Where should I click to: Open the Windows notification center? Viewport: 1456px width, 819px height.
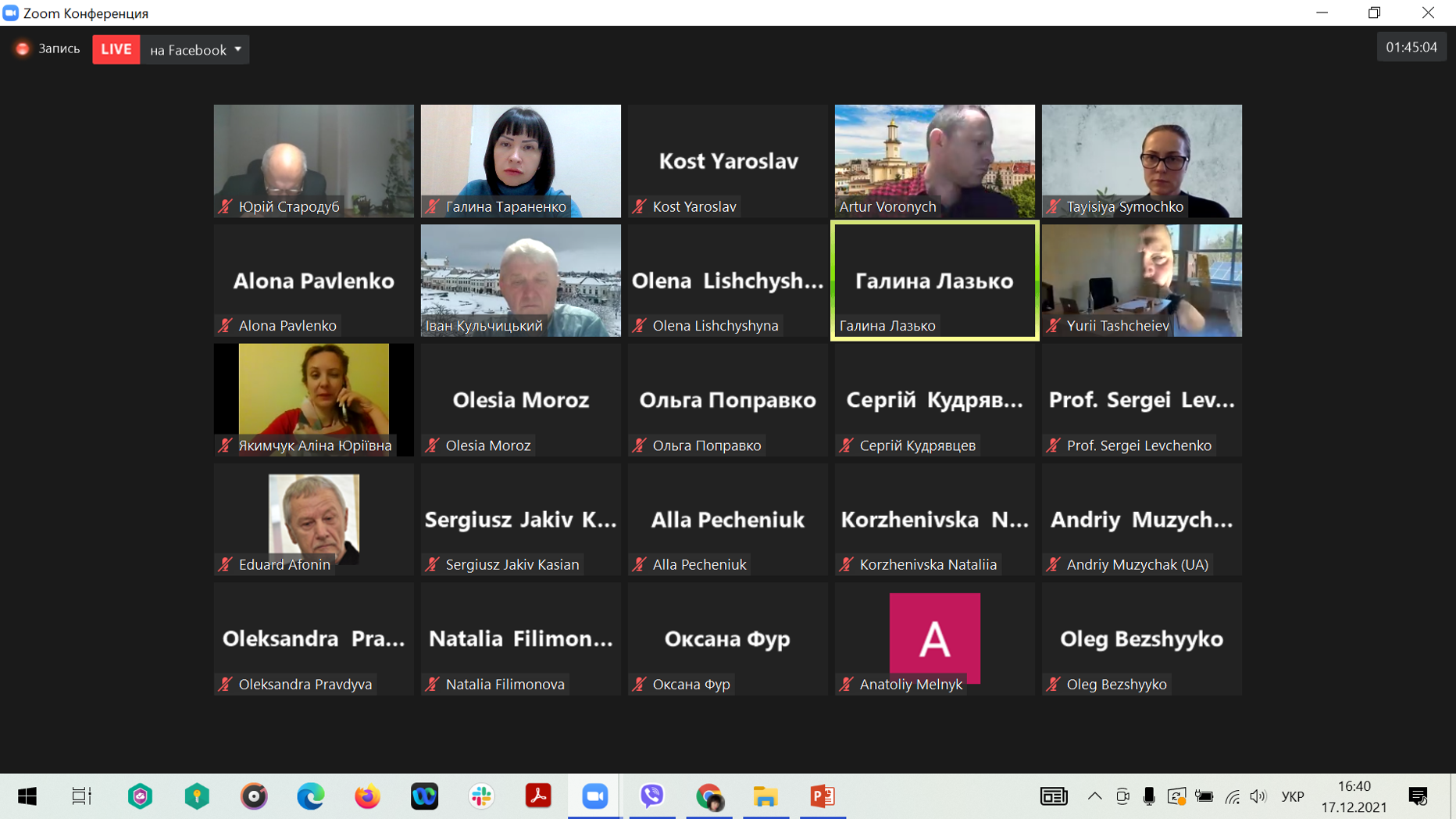(x=1418, y=796)
